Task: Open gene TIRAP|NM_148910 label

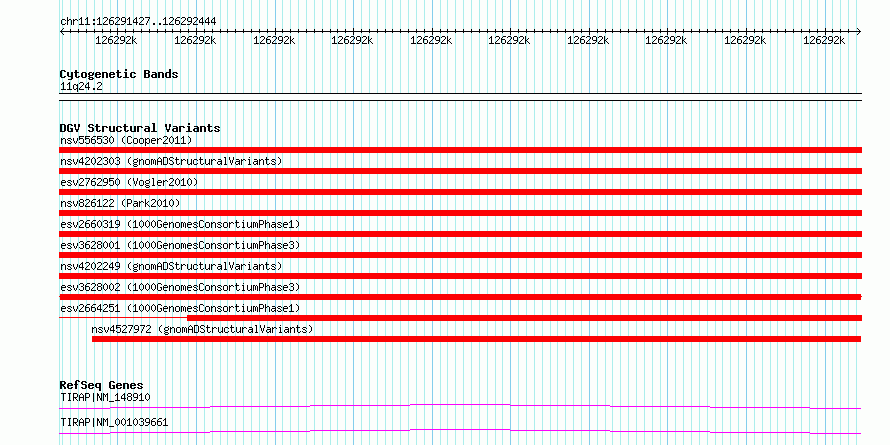Action: pos(105,397)
